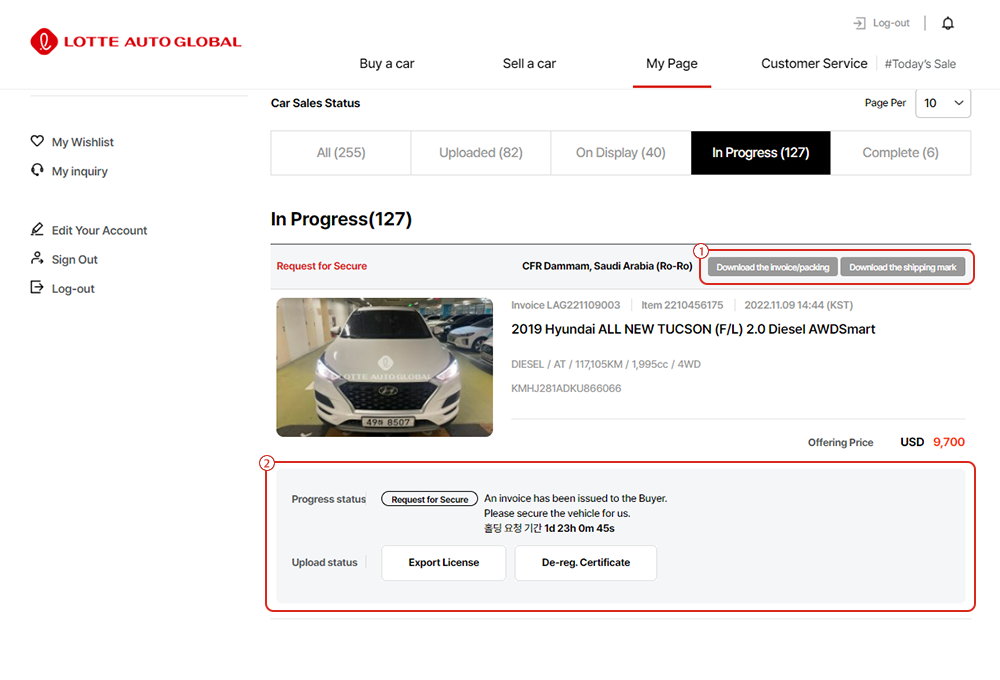
Task: Open the #Today's Sale link
Action: tap(920, 64)
